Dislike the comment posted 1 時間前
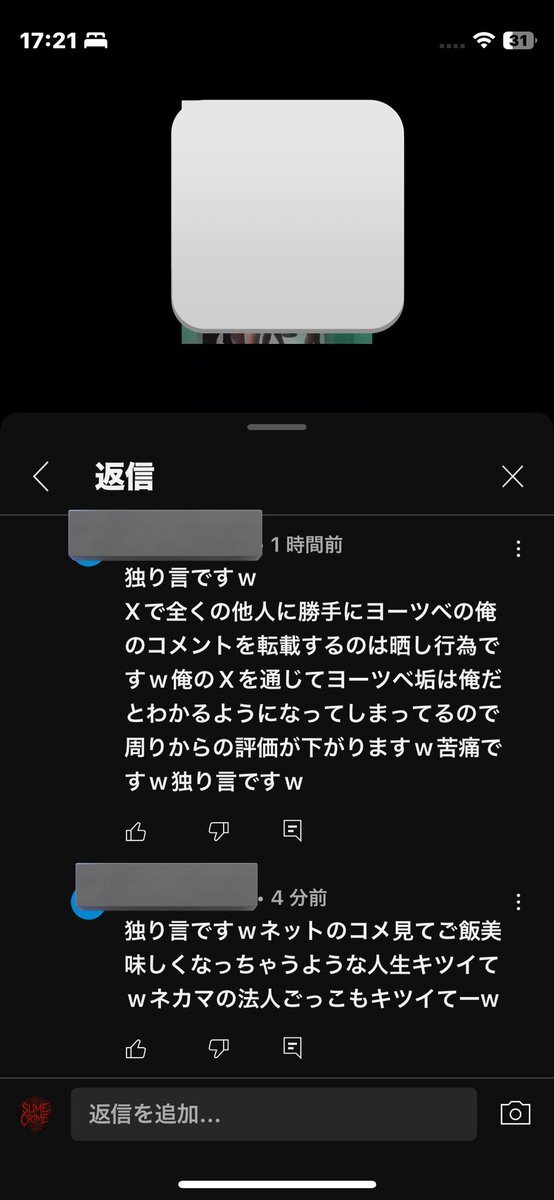 pyautogui.click(x=218, y=830)
